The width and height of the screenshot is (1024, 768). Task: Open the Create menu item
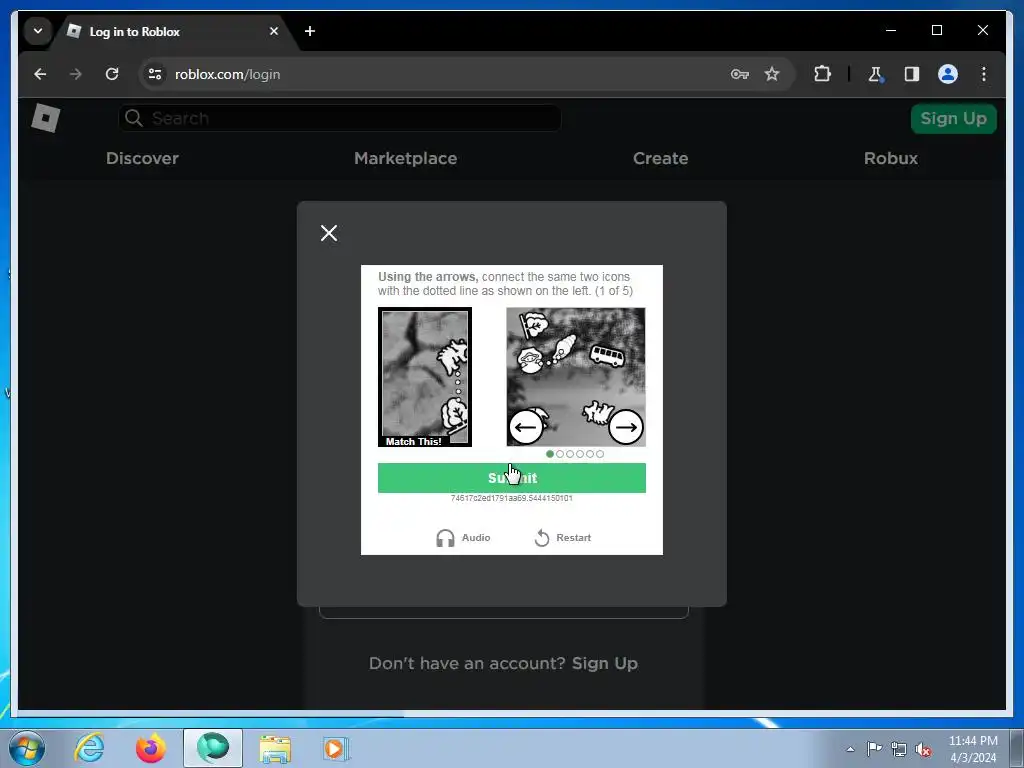pos(660,158)
